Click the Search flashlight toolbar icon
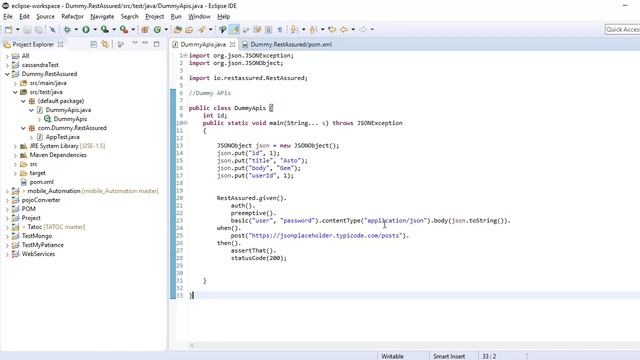Screen dimensions: 640x360 202,29
